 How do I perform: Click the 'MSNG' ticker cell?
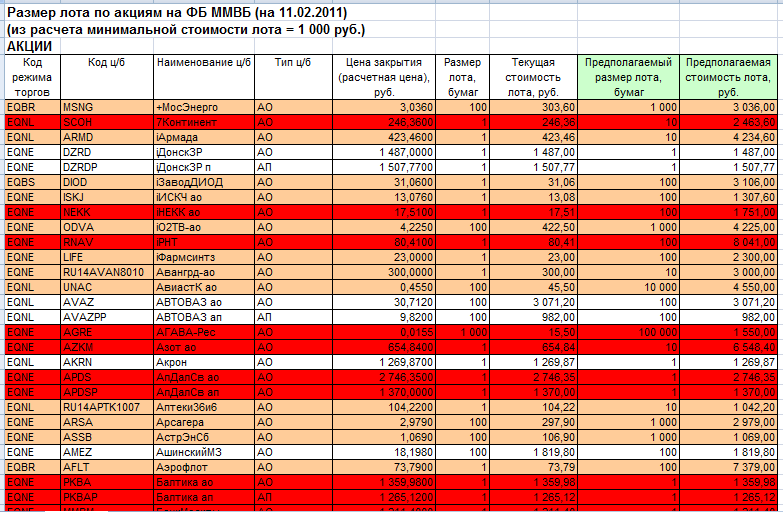pyautogui.click(x=107, y=107)
